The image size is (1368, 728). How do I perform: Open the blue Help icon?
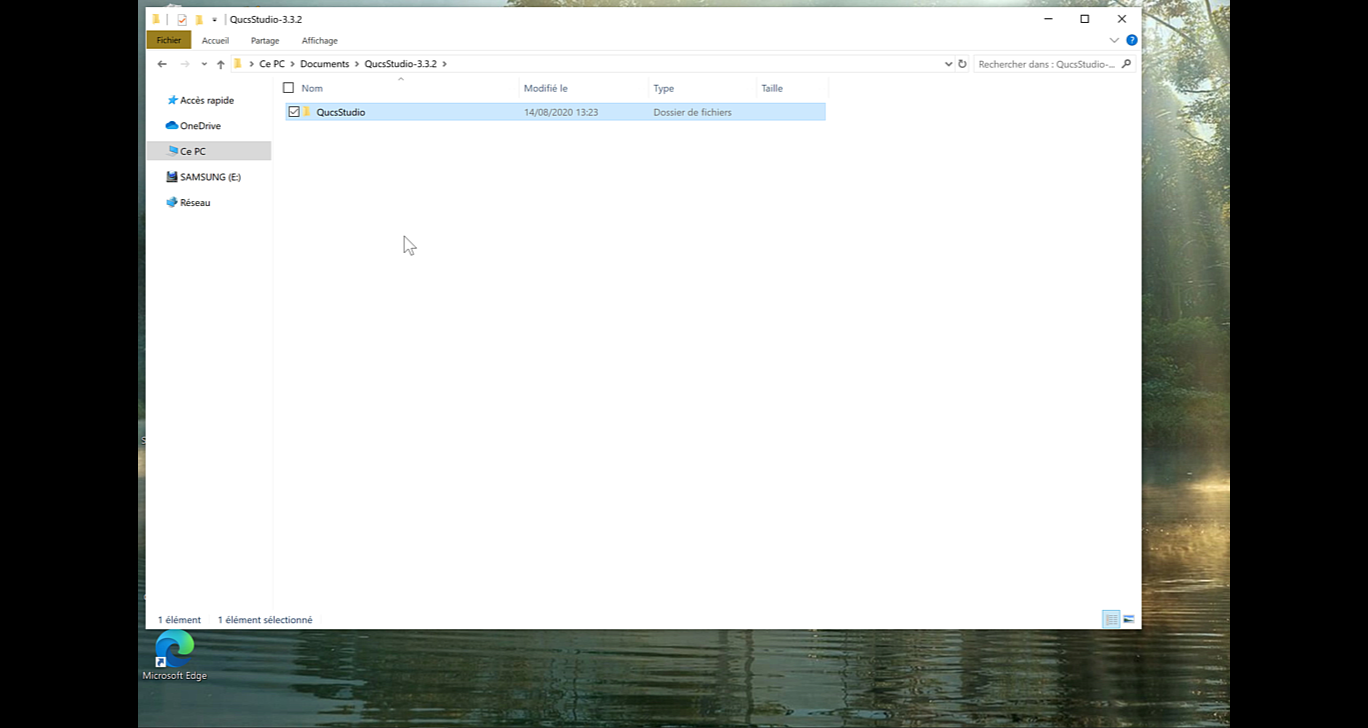(x=1132, y=40)
